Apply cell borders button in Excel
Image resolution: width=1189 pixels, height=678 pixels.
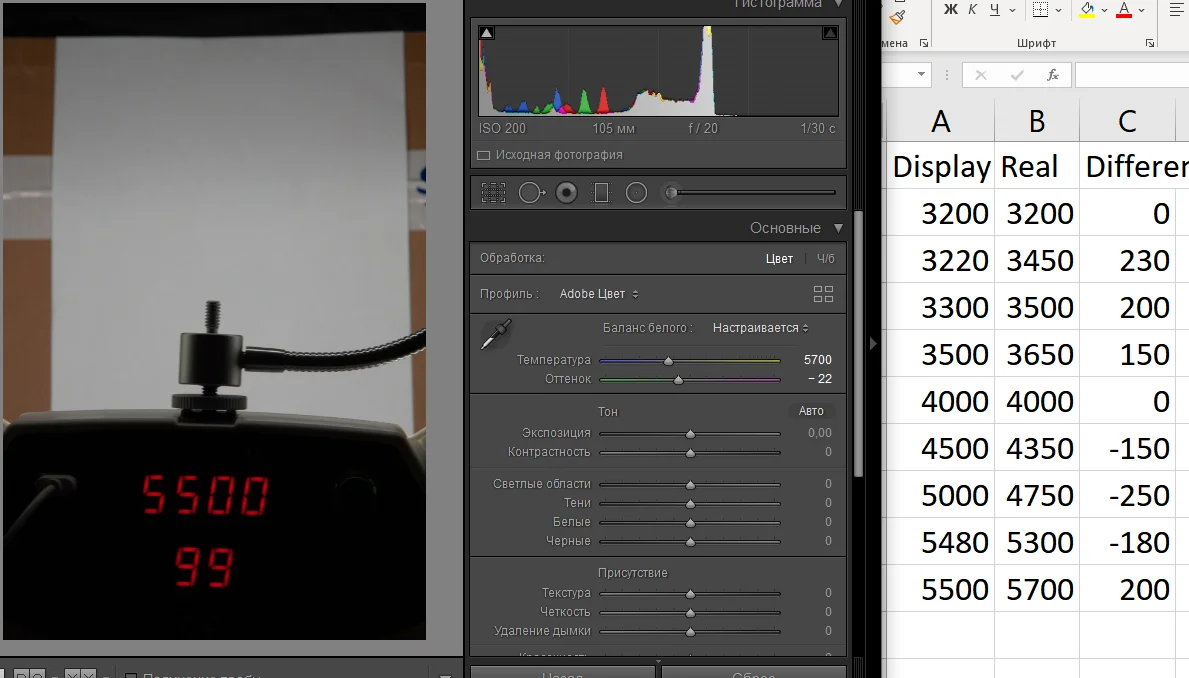coord(1040,10)
